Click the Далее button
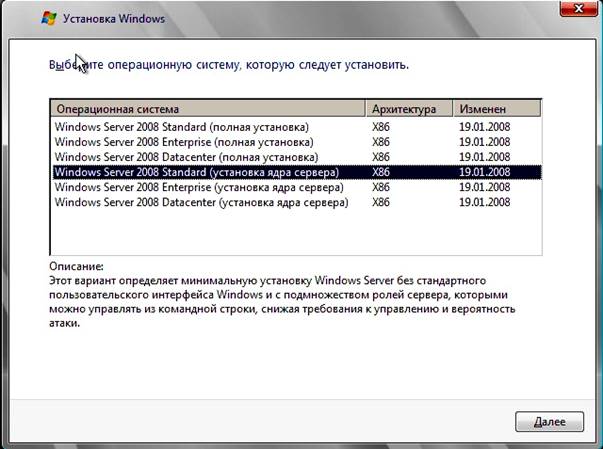603x449 pixels. point(549,422)
